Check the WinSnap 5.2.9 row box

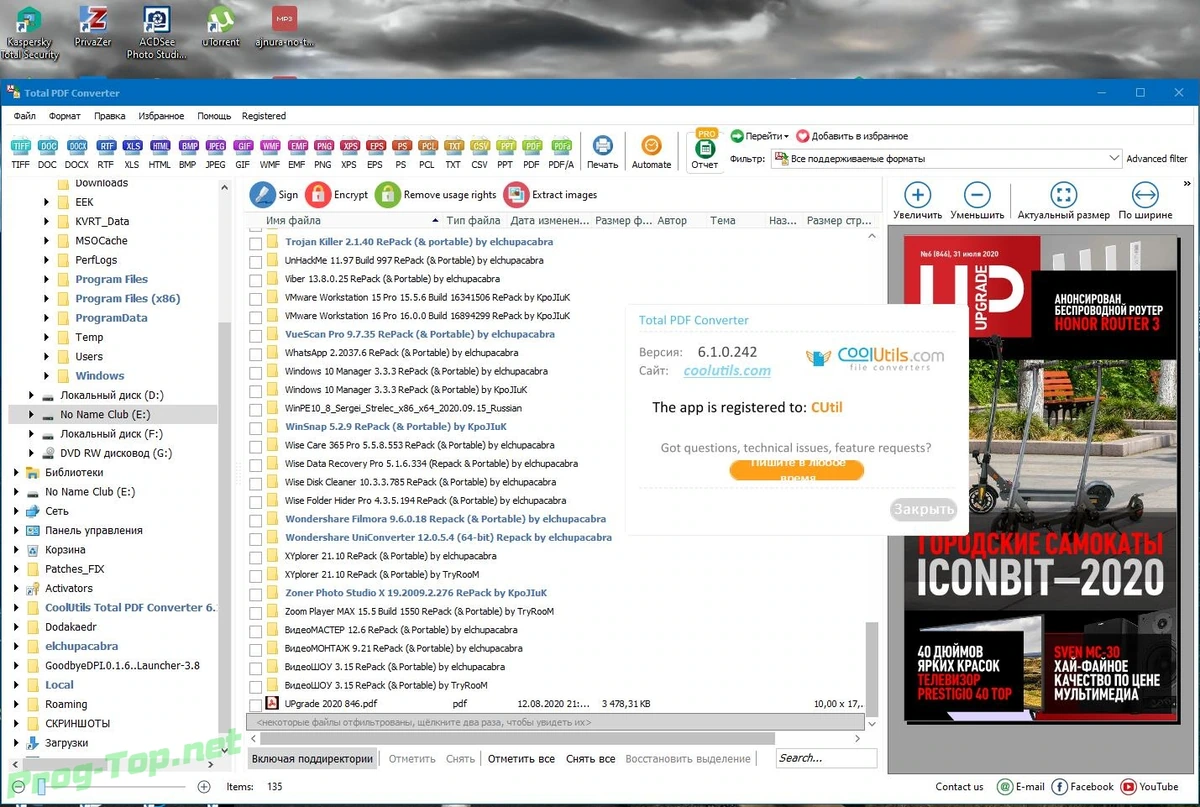pos(256,427)
